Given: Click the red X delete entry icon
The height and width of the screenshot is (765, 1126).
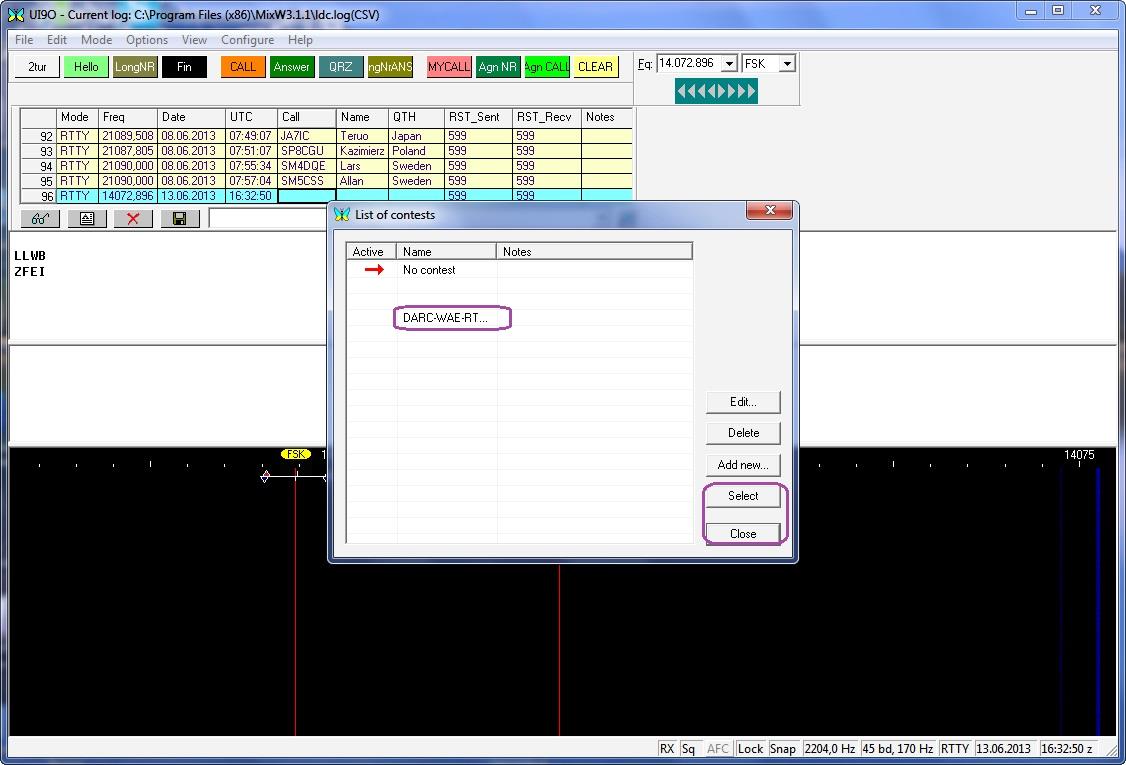Looking at the screenshot, I should pyautogui.click(x=133, y=219).
